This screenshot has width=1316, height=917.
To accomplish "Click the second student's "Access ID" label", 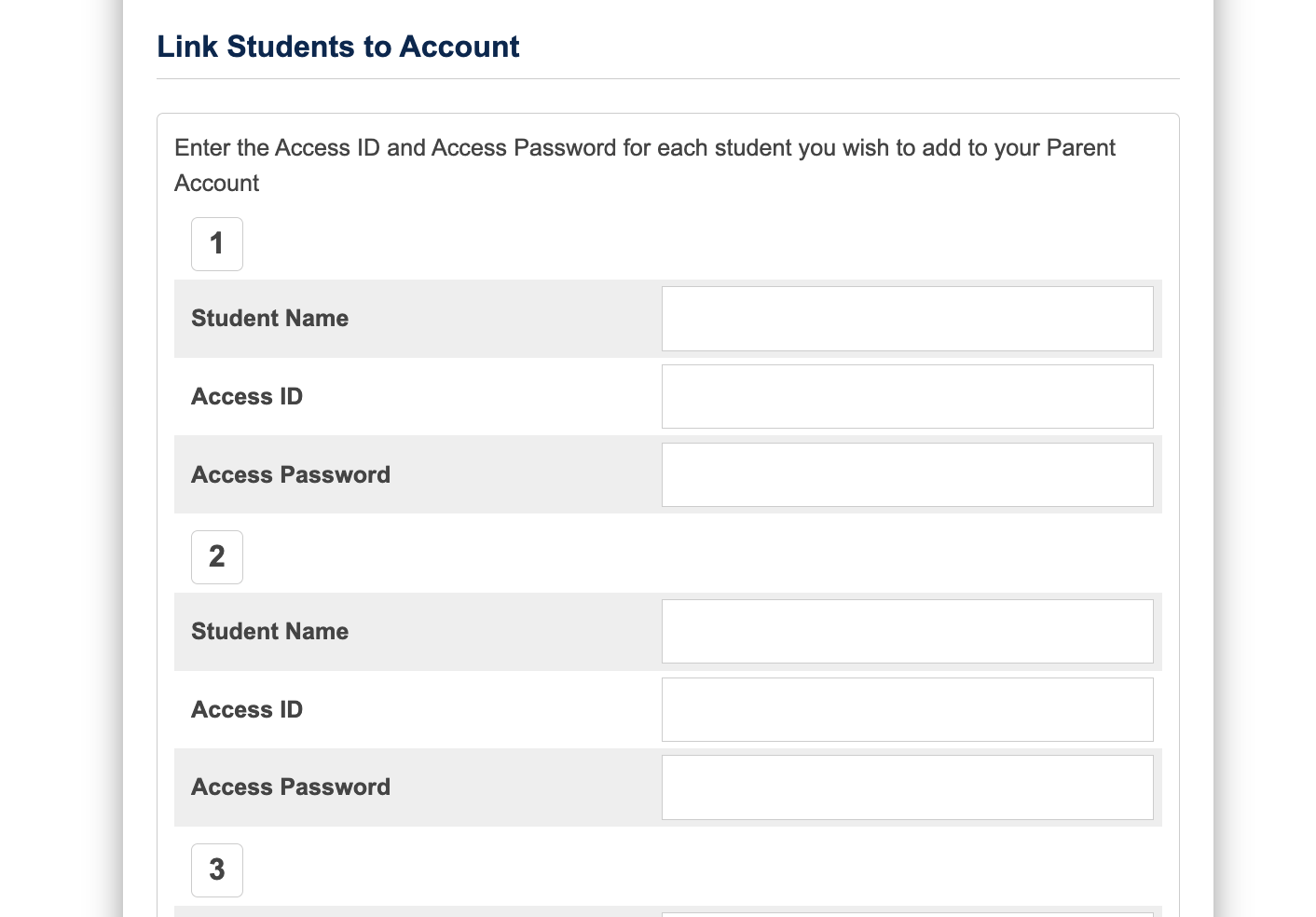I will coord(247,710).
